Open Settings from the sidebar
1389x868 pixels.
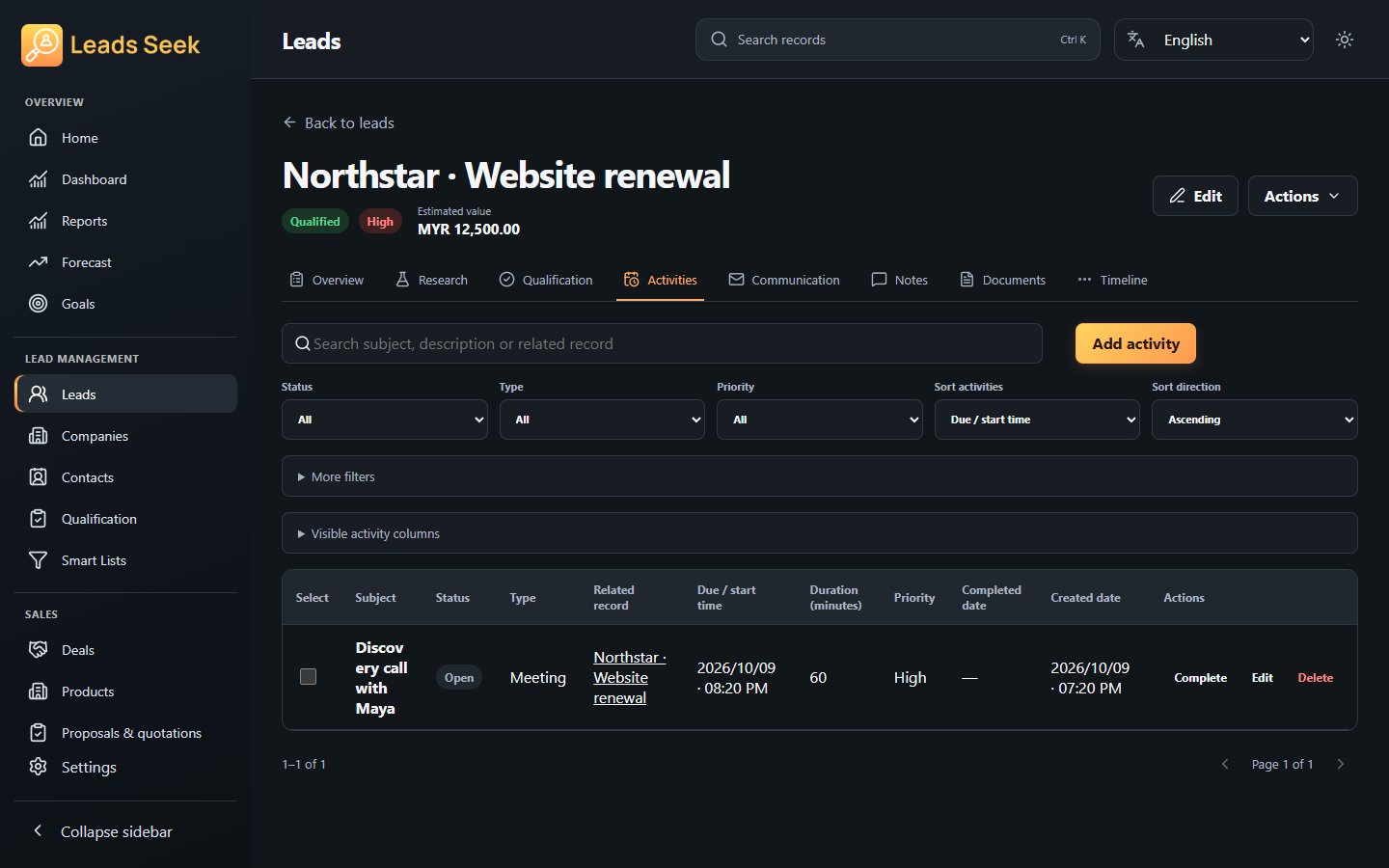coord(125,767)
